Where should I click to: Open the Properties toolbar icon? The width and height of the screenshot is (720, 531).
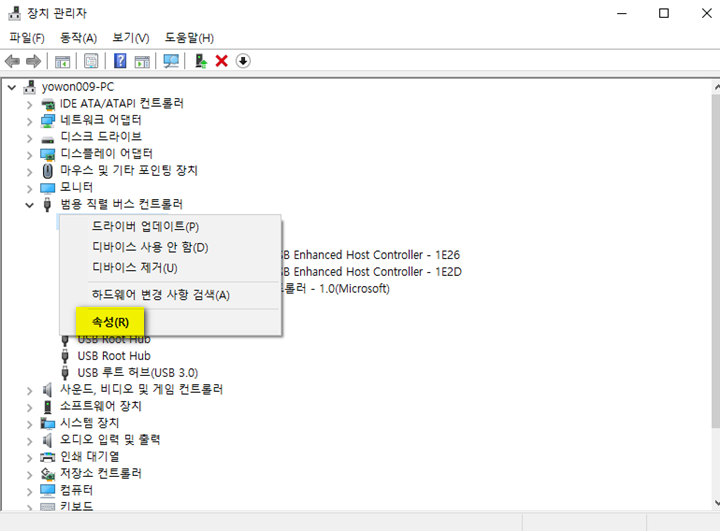click(91, 61)
